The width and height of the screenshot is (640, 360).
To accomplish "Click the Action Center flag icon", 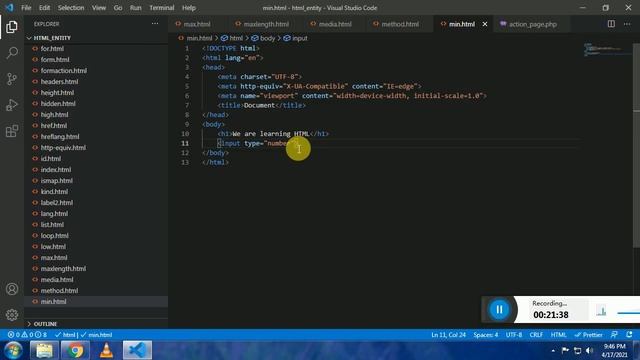I will point(565,351).
